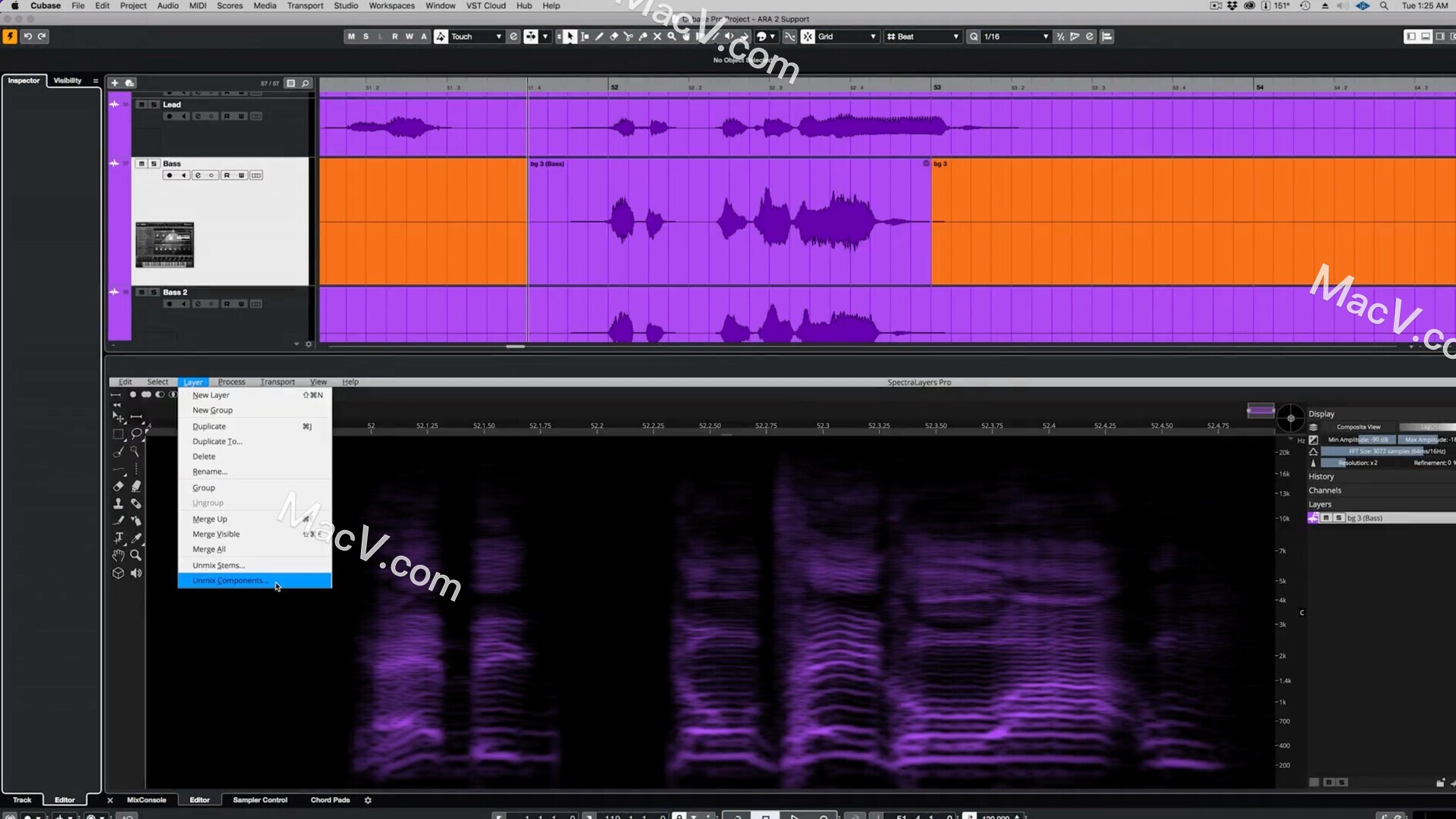This screenshot has width=1456, height=819.
Task: Solo the bg 3 (Bass) layer
Action: click(1339, 518)
